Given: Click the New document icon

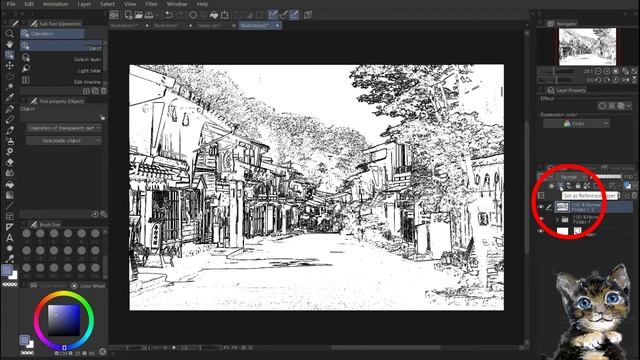Looking at the screenshot, I should (x=128, y=15).
